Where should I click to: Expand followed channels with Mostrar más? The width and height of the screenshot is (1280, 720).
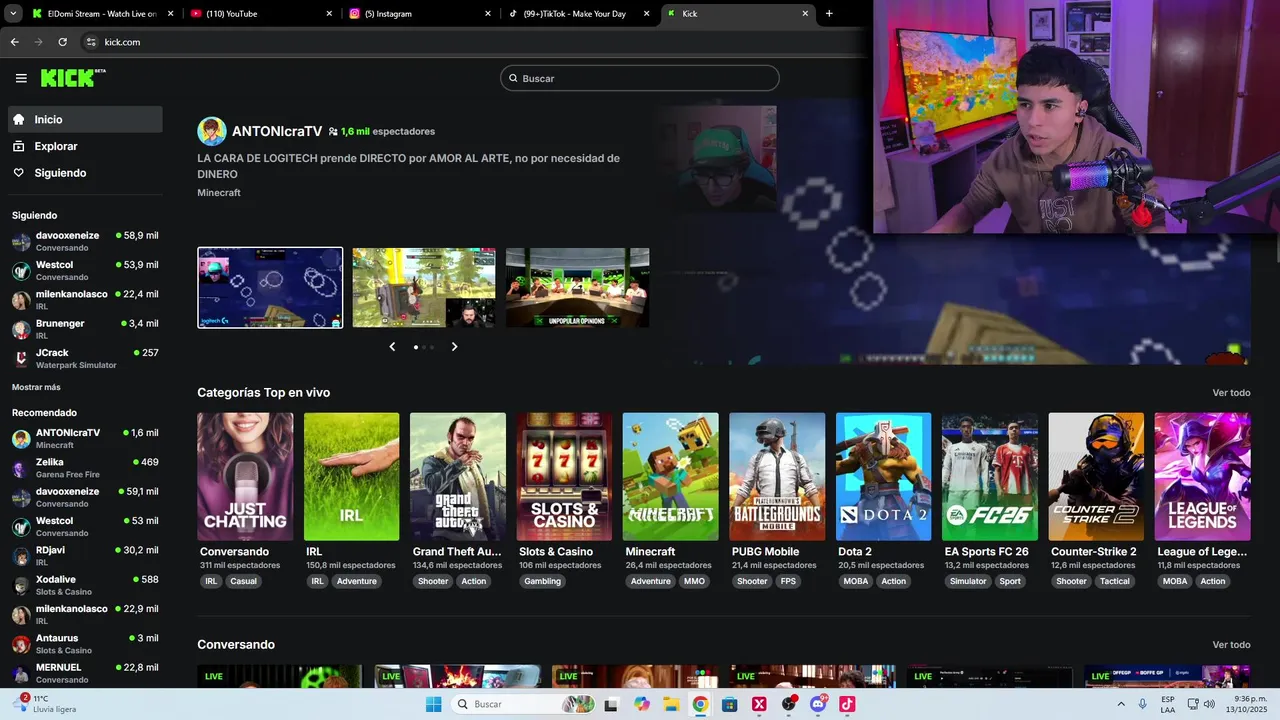coord(36,387)
